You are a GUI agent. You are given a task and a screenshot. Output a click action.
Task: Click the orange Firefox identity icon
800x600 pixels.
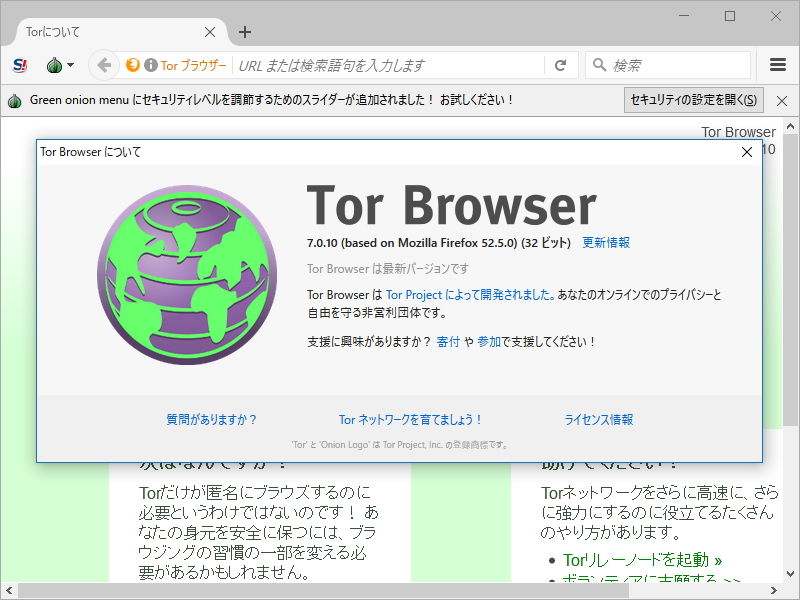(133, 65)
